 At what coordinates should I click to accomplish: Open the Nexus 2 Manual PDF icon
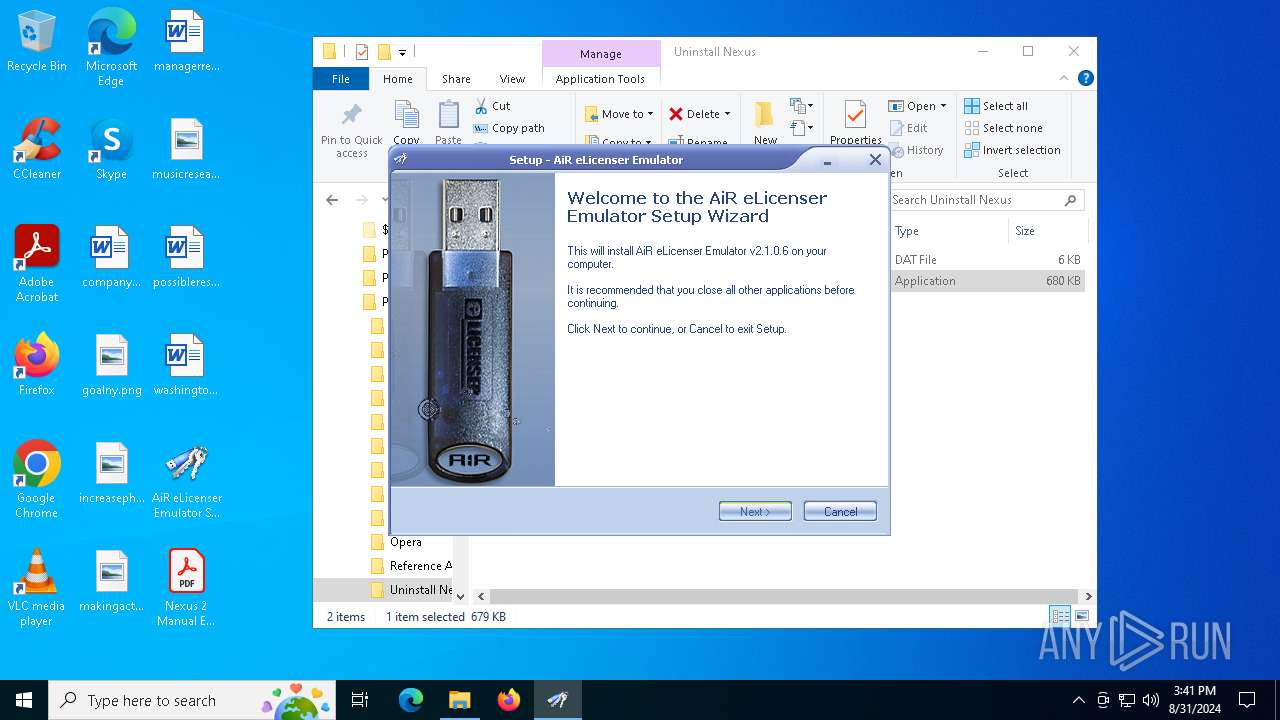(186, 588)
